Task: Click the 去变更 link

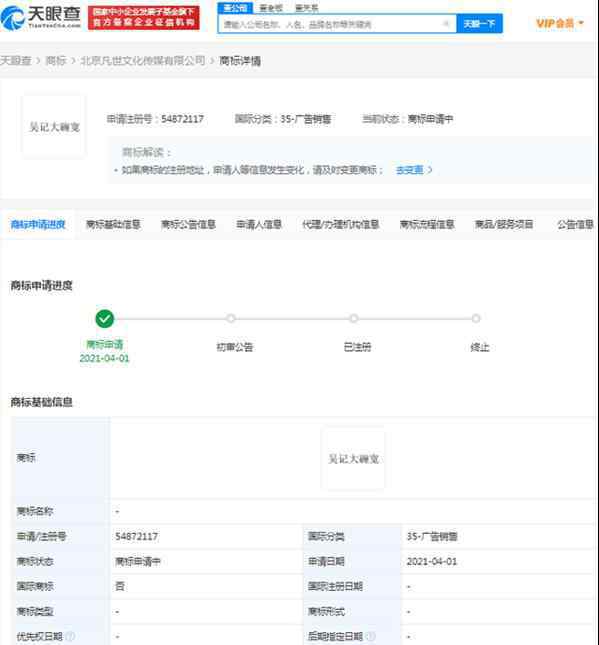Action: tap(413, 169)
